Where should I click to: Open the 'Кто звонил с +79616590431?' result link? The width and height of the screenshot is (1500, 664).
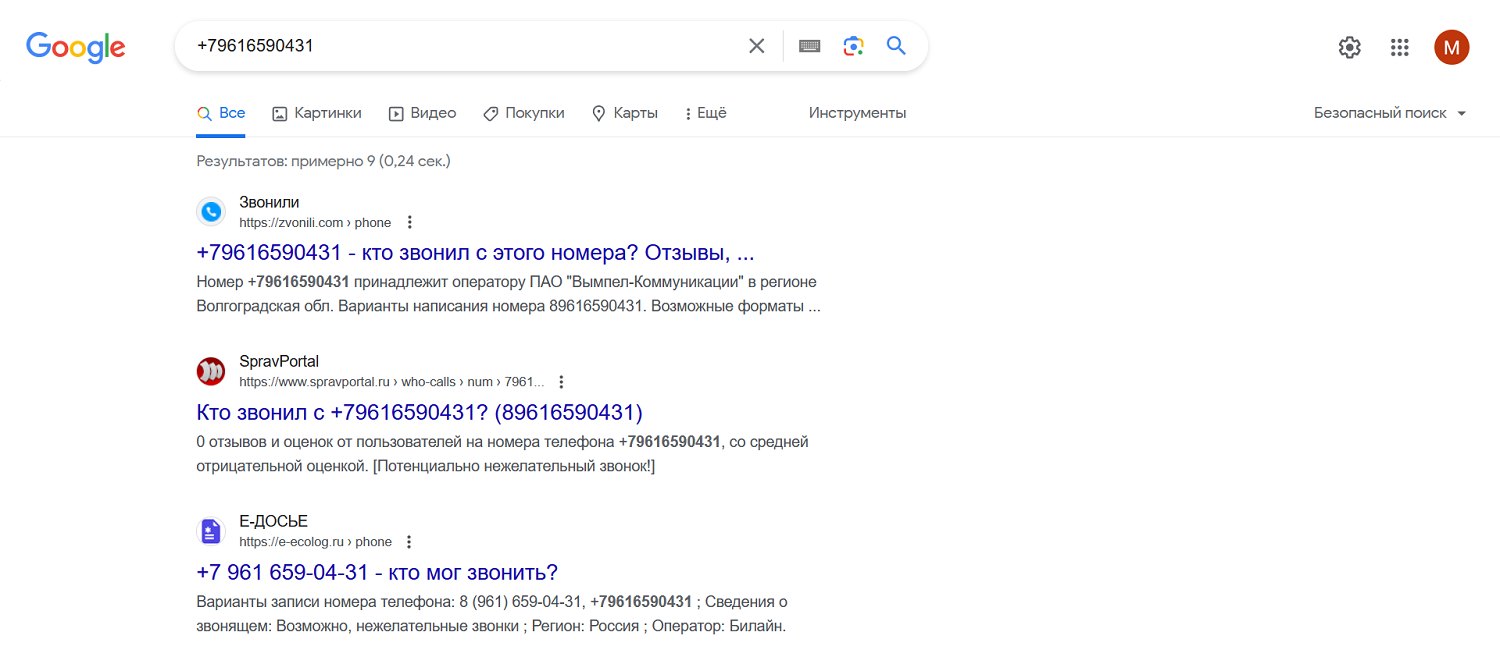click(x=420, y=412)
